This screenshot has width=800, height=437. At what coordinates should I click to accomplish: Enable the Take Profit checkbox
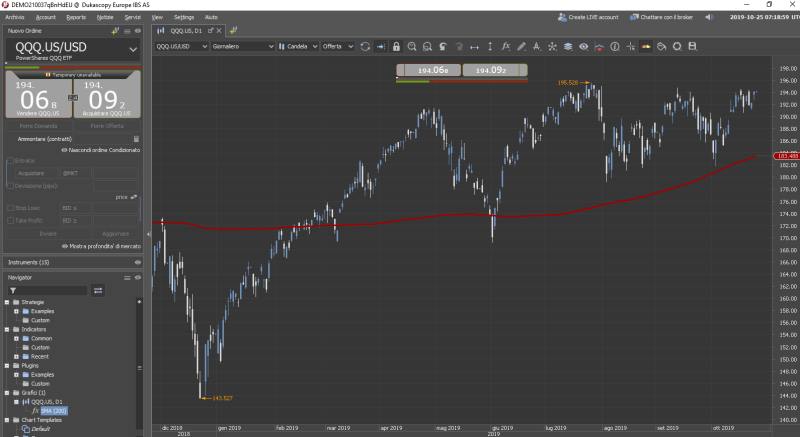[10, 219]
